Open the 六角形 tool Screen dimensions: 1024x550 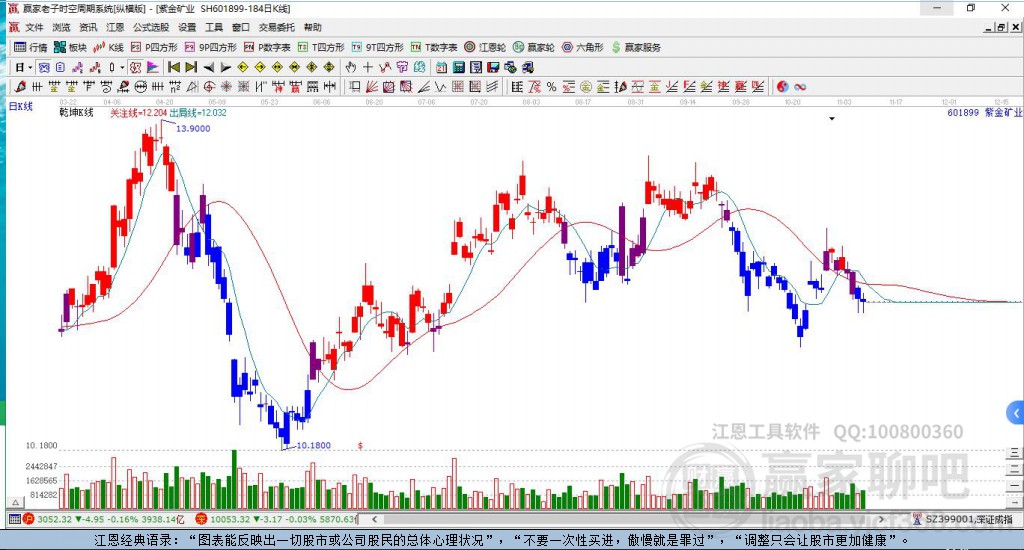point(583,47)
